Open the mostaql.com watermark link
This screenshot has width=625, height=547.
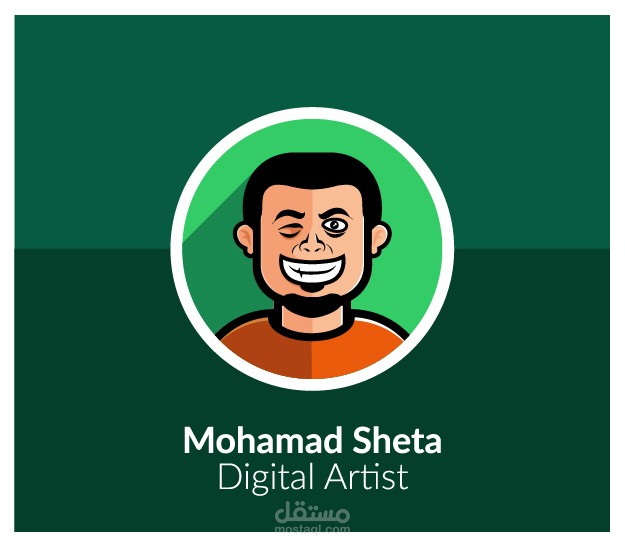[312, 529]
